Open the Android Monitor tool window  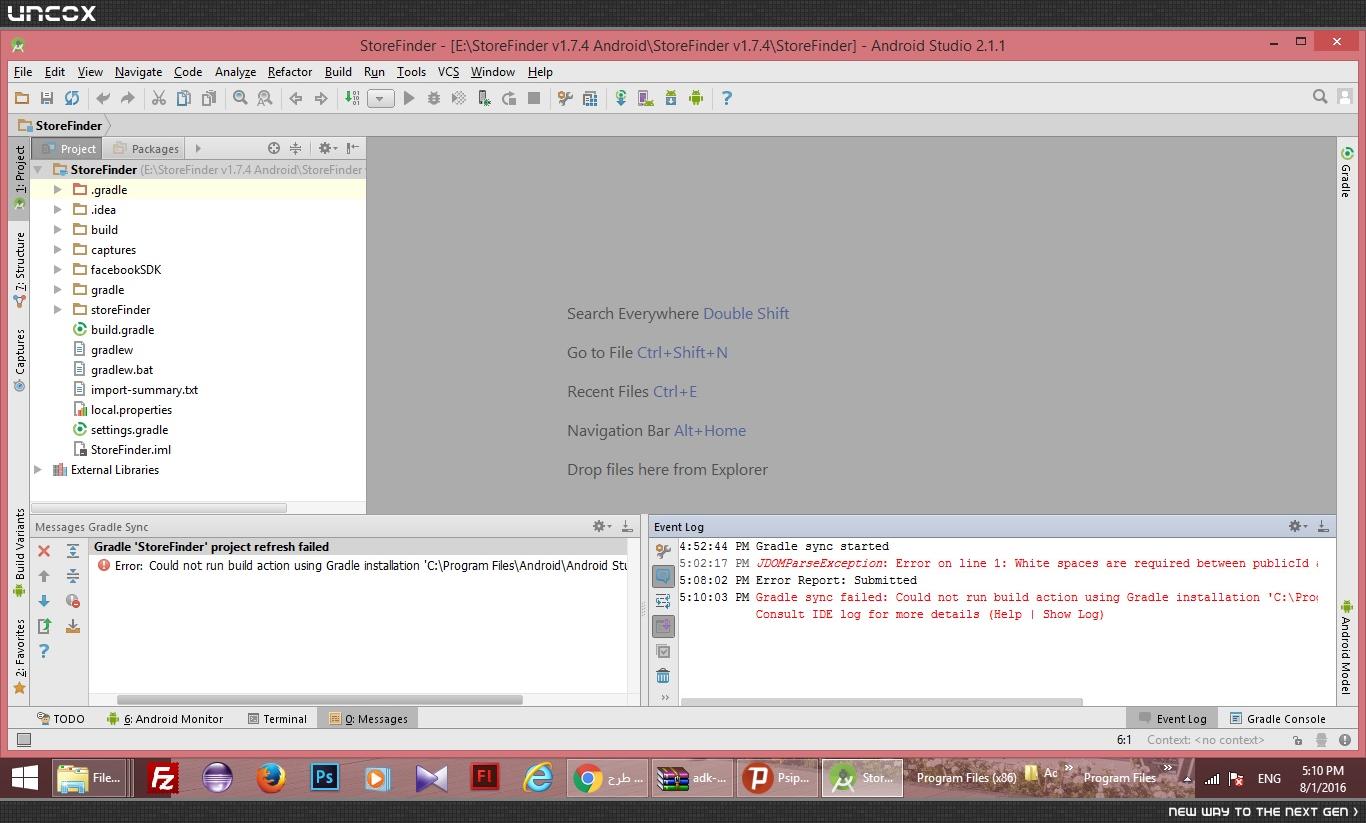[x=165, y=718]
